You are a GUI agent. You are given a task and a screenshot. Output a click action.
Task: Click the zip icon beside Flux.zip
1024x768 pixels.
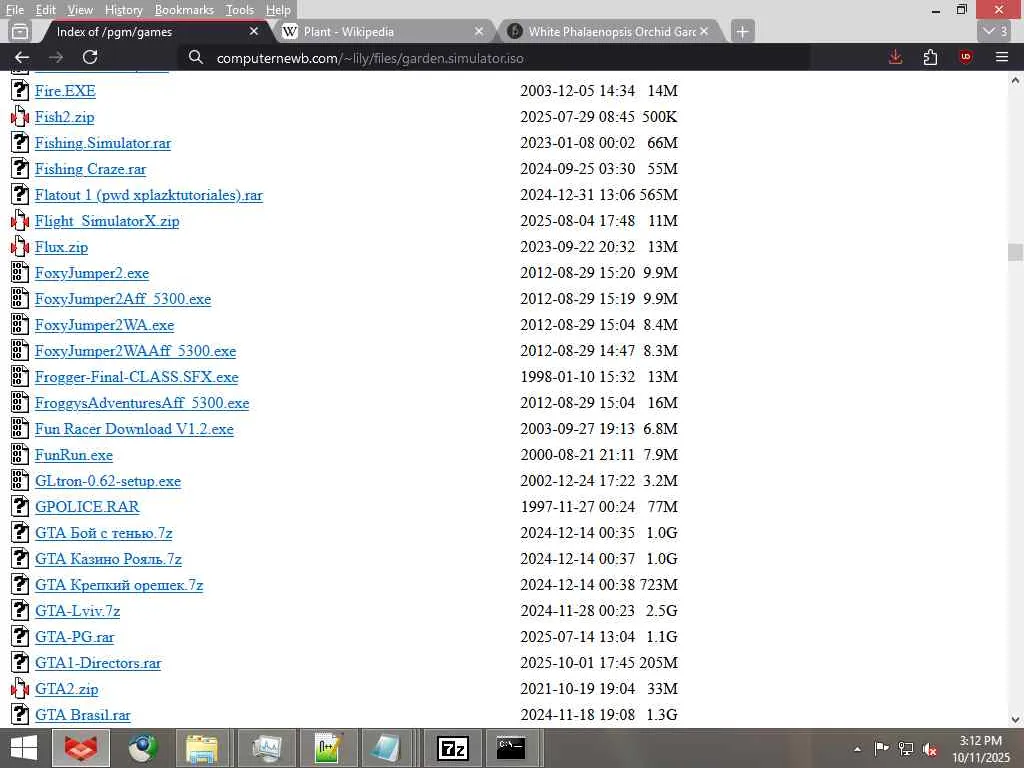tap(20, 247)
